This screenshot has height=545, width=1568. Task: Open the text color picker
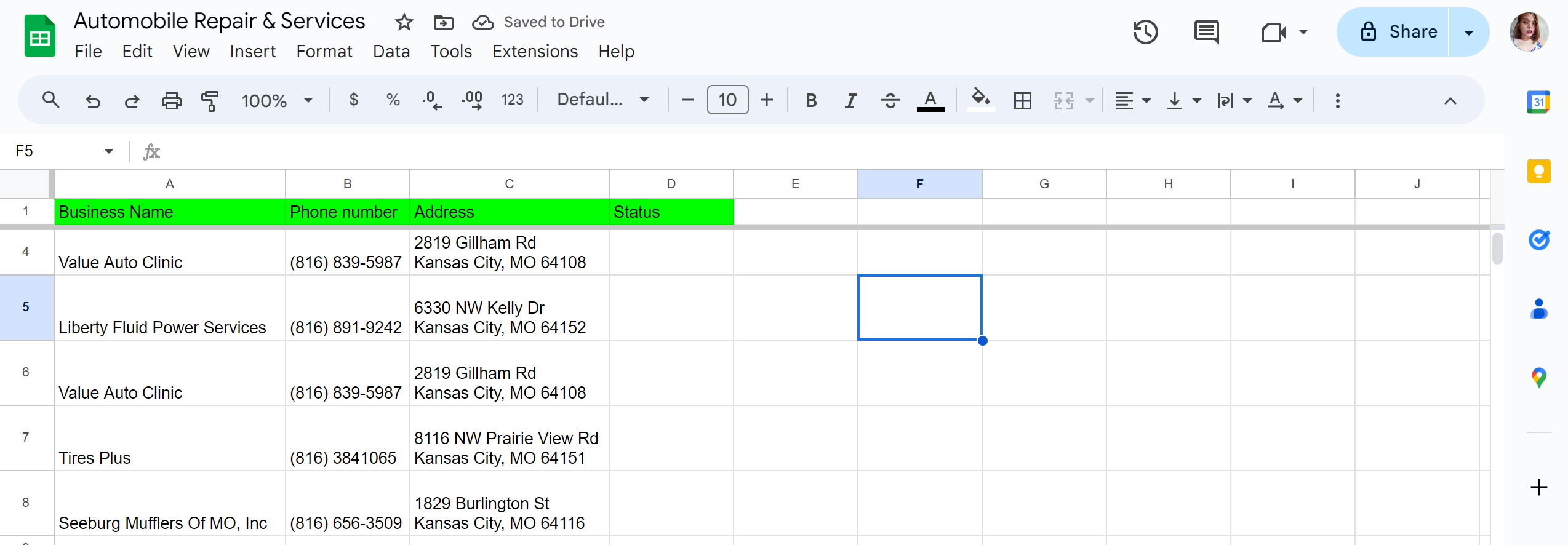[930, 100]
